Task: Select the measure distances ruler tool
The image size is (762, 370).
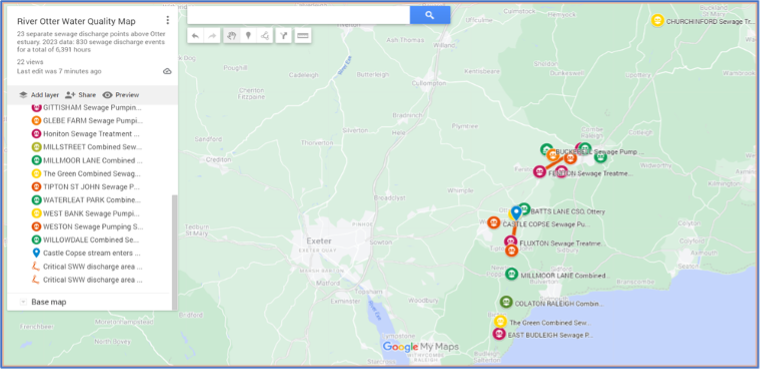Action: (303, 35)
